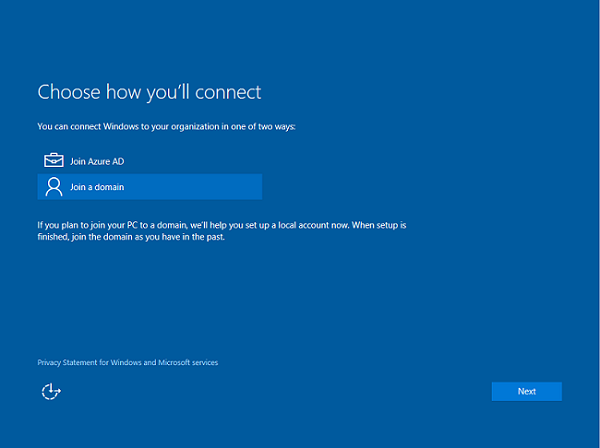The height and width of the screenshot is (448, 600).
Task: Click the words 'Microsoft services' in privacy link
Action: click(x=189, y=362)
